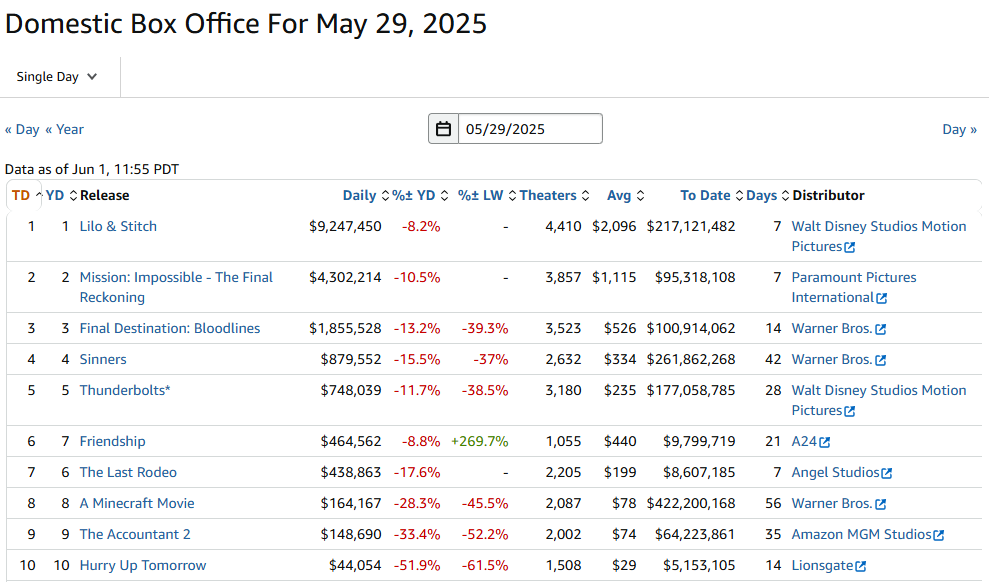Open Mission: Impossible - The Final Reckoning link

click(176, 288)
